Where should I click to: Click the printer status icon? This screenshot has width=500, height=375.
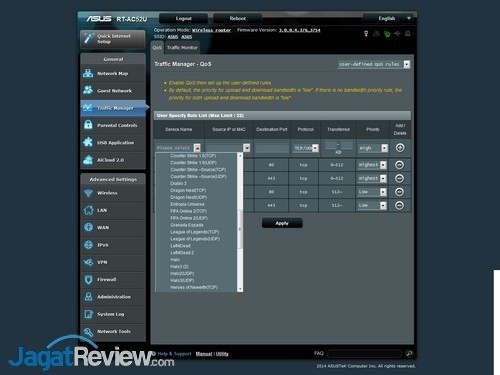[x=408, y=34]
